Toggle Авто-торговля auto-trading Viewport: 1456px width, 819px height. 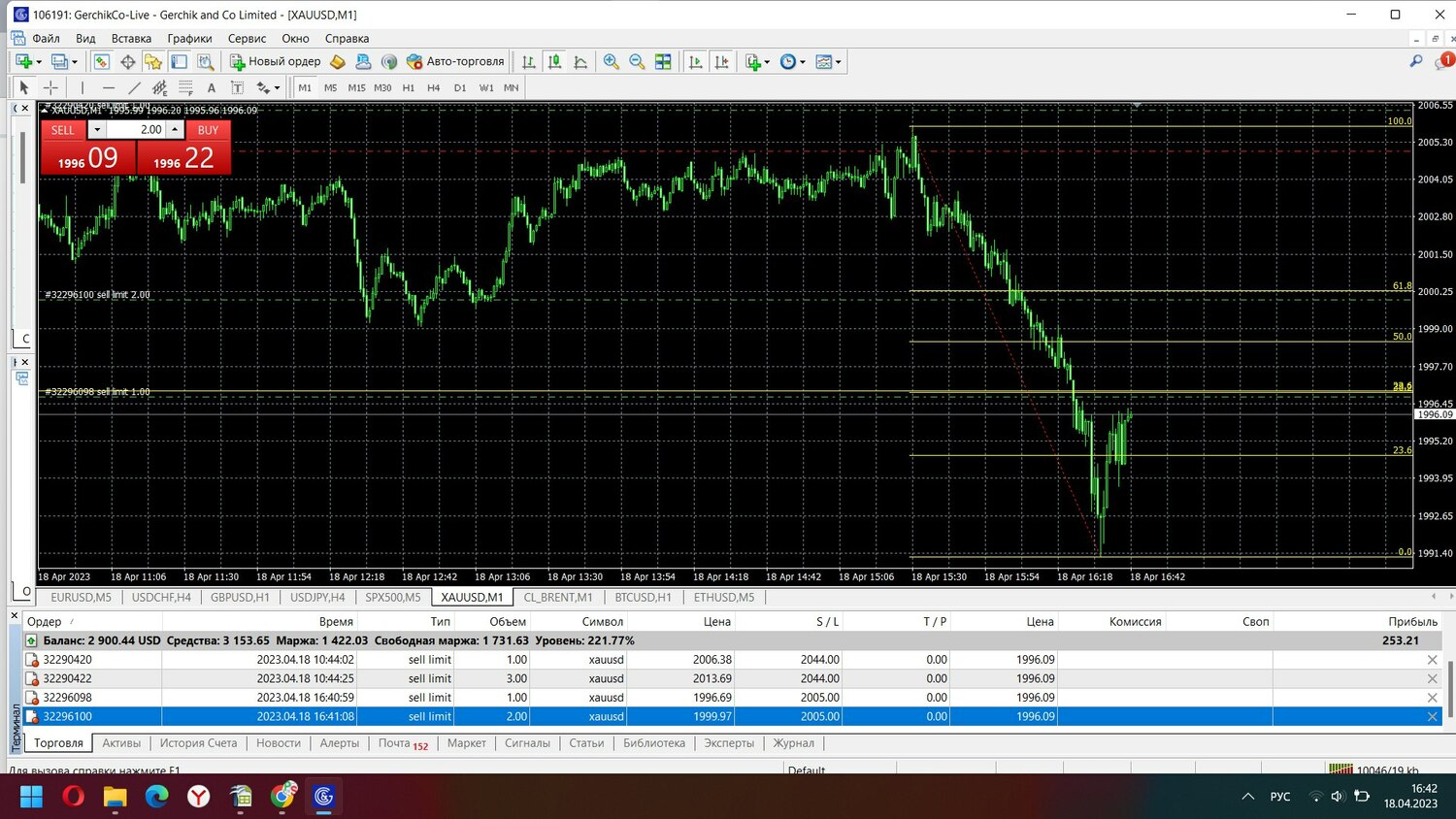point(455,61)
